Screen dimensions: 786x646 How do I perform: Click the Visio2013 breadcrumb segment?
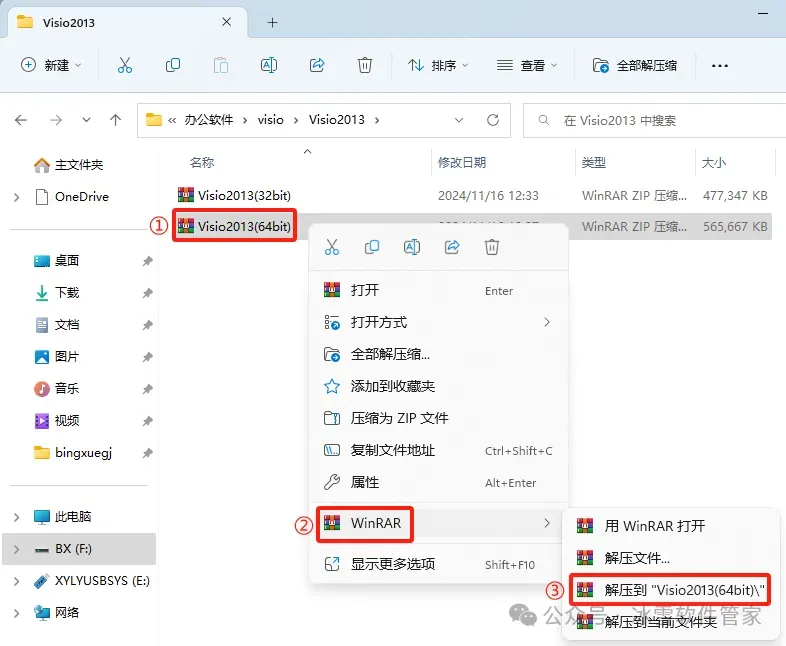click(x=336, y=120)
